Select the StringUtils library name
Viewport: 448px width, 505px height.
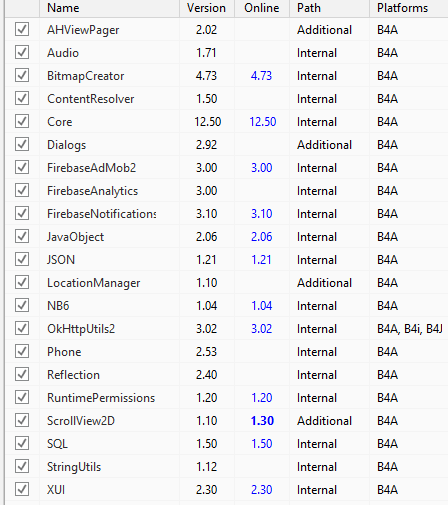[x=74, y=467]
